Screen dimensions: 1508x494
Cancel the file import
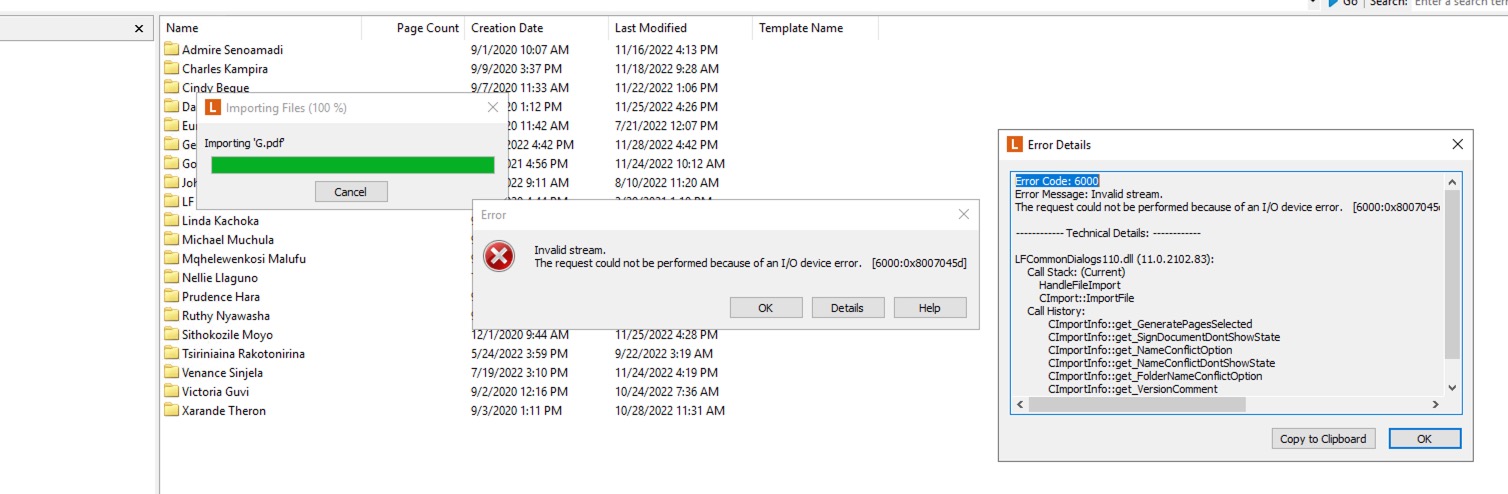pos(350,192)
